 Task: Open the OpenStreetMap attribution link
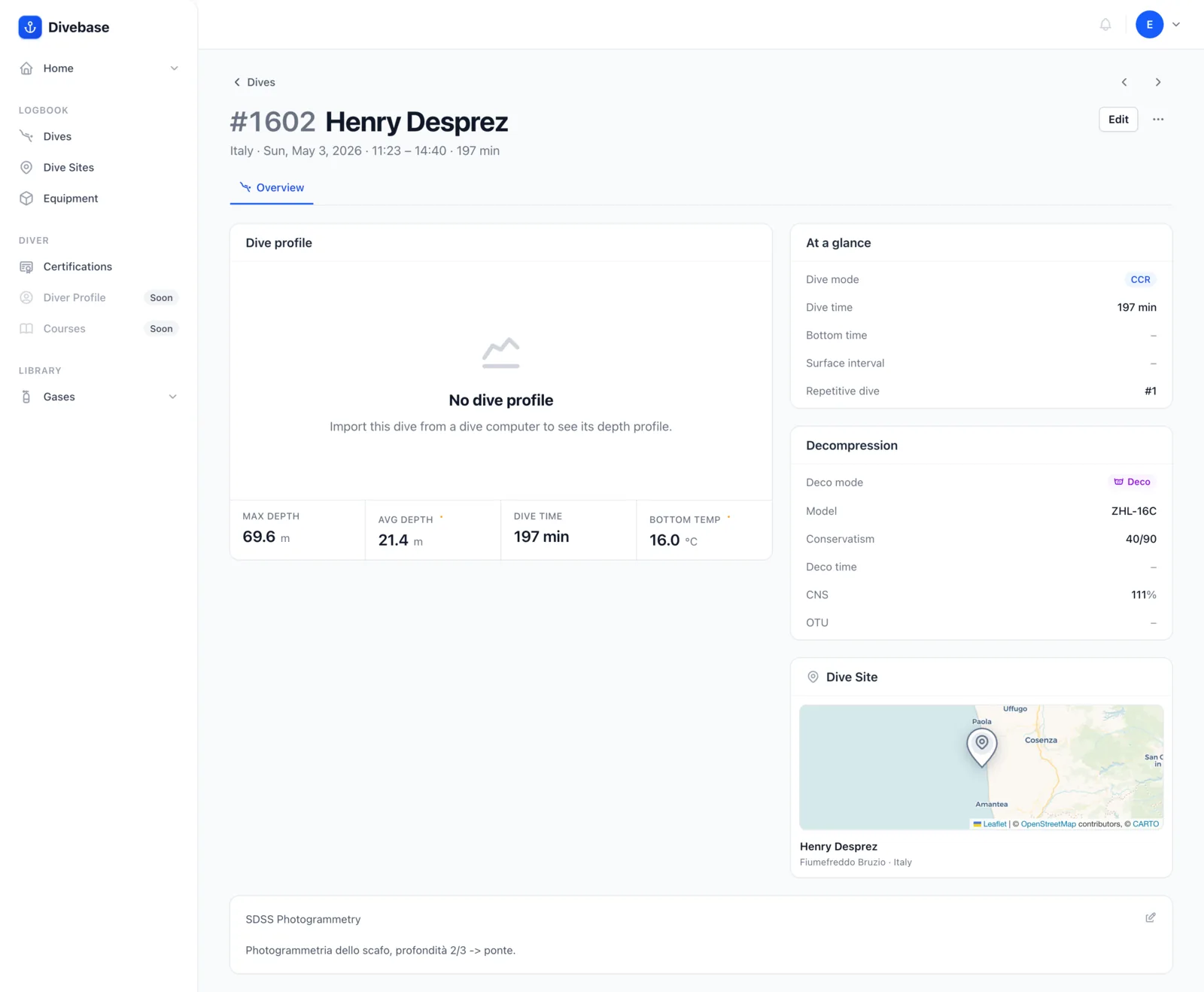[1048, 824]
